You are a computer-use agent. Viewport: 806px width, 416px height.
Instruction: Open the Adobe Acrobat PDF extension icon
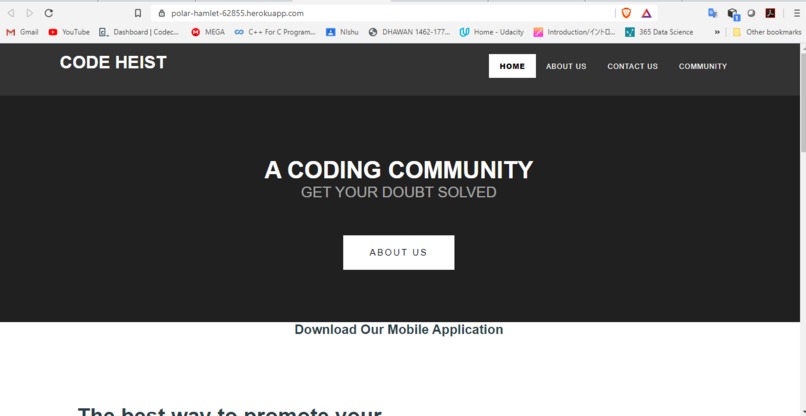[770, 13]
